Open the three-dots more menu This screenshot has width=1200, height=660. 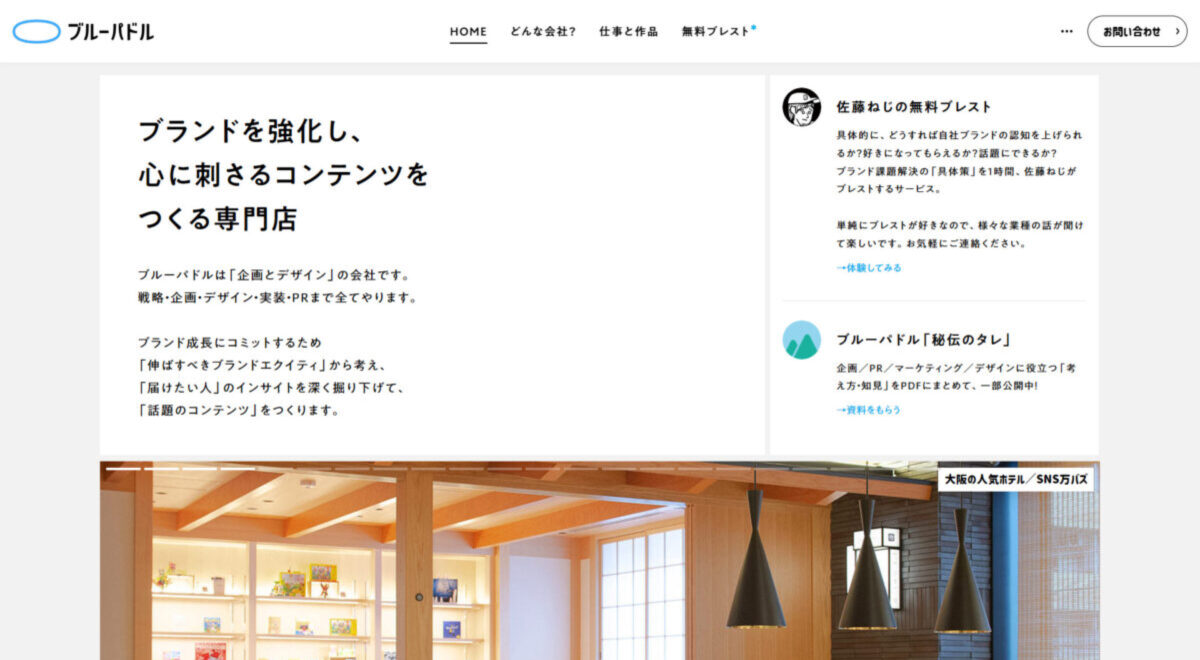click(1066, 31)
